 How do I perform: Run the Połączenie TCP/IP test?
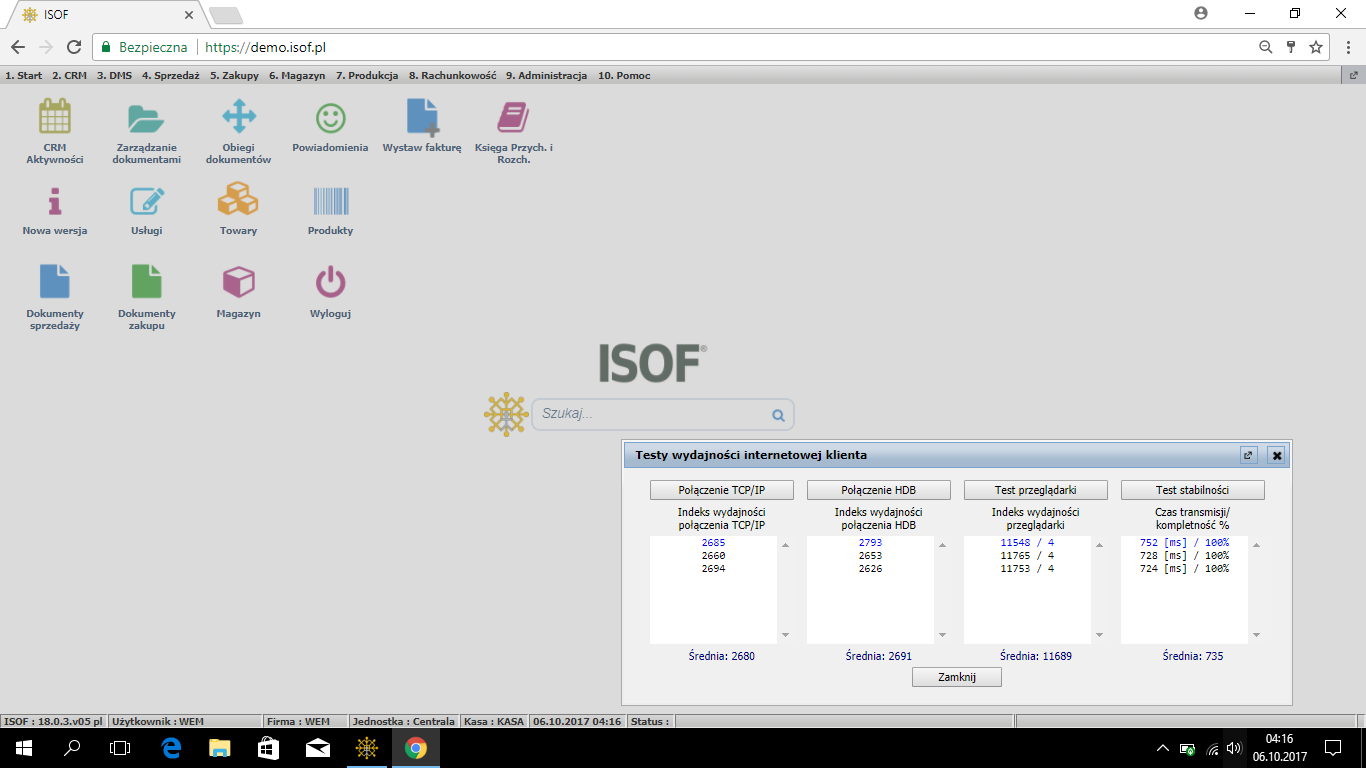click(x=722, y=490)
